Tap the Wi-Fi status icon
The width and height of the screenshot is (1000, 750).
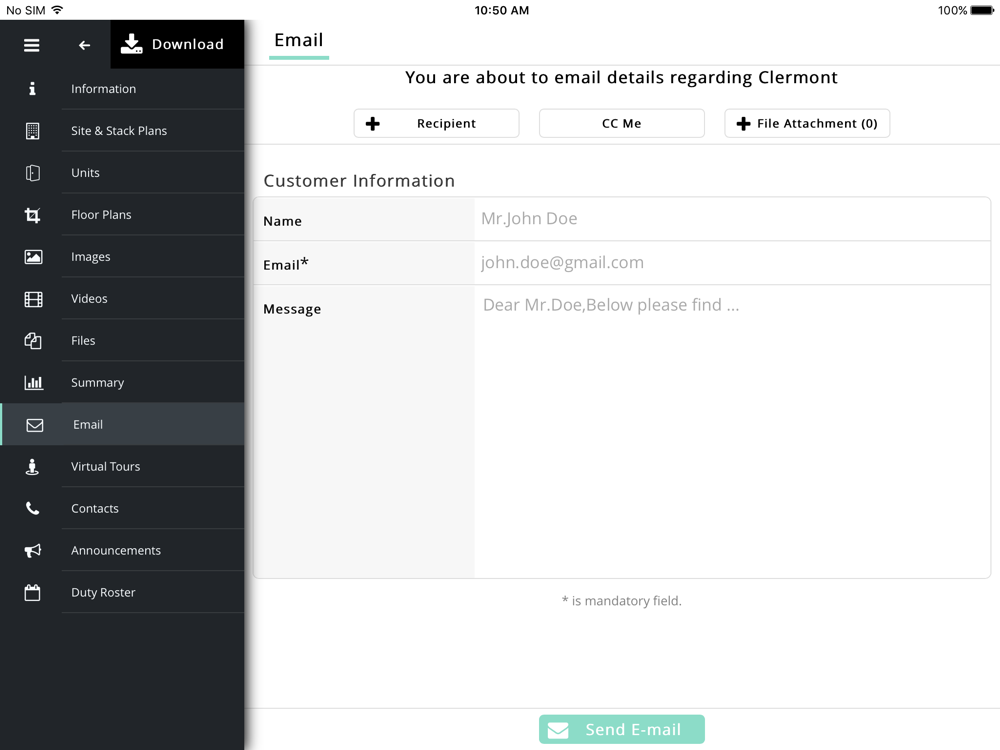[57, 10]
